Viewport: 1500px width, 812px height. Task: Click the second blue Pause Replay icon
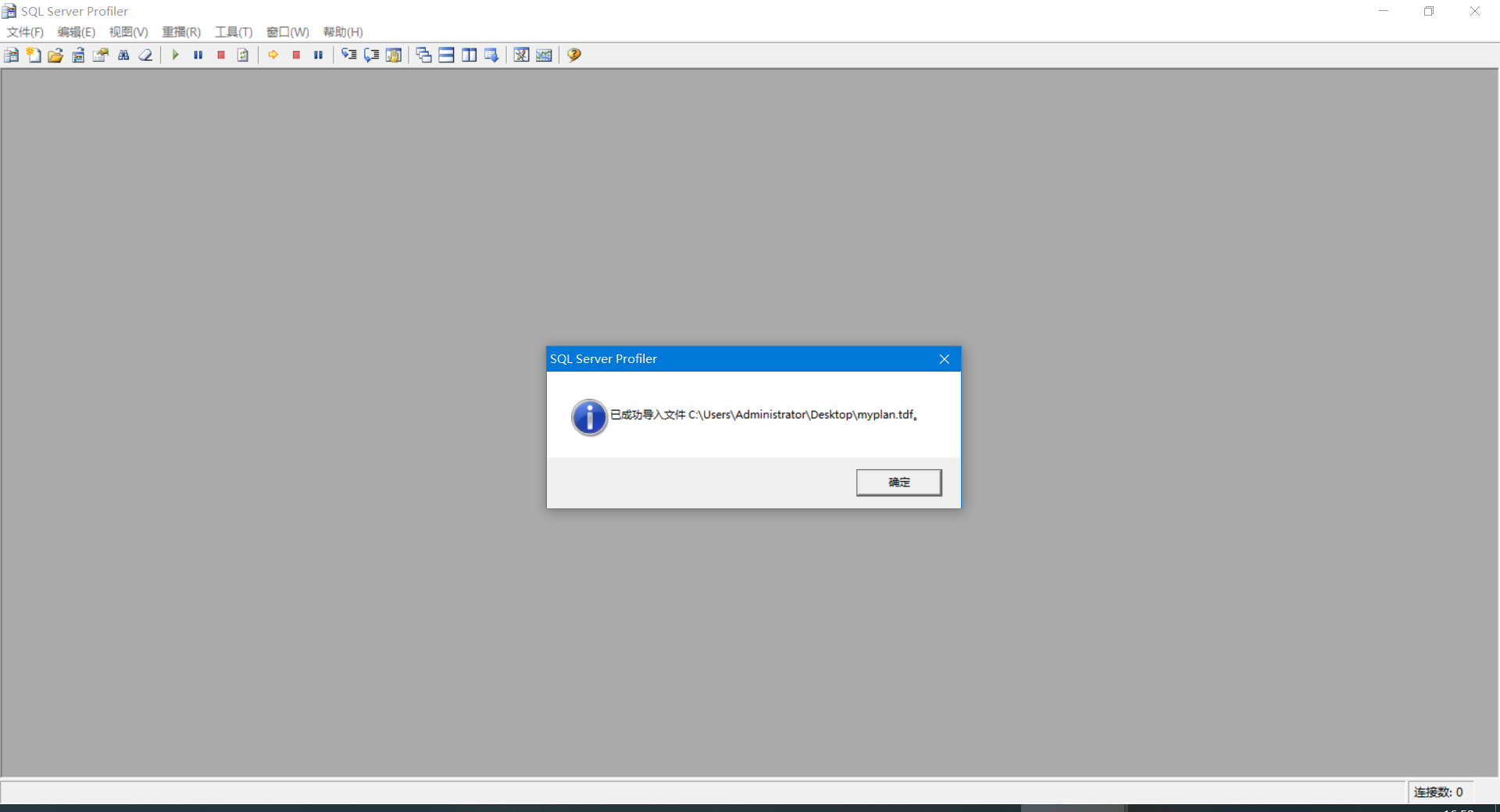coord(318,55)
